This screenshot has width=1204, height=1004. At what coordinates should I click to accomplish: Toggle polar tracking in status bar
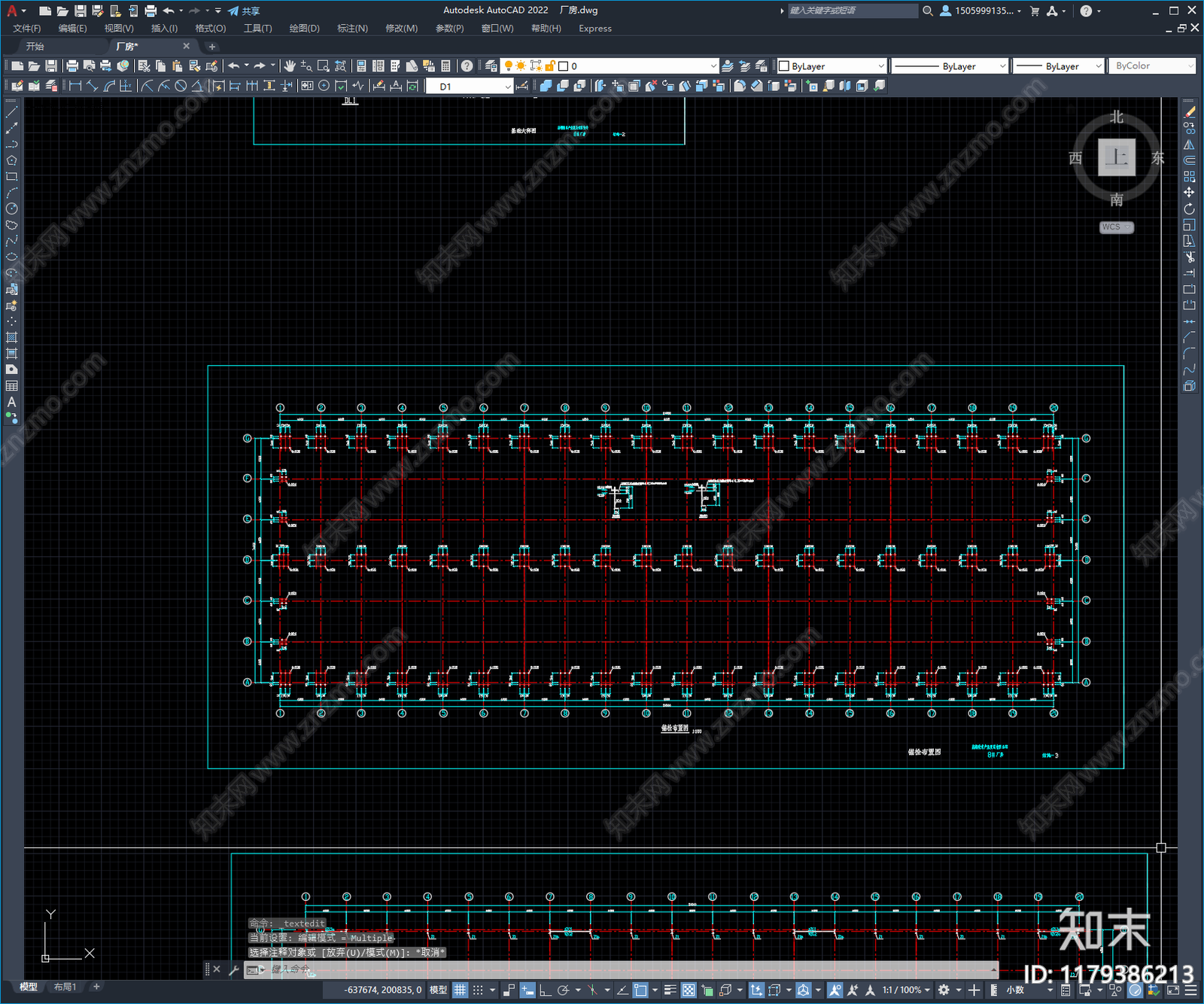(x=563, y=990)
